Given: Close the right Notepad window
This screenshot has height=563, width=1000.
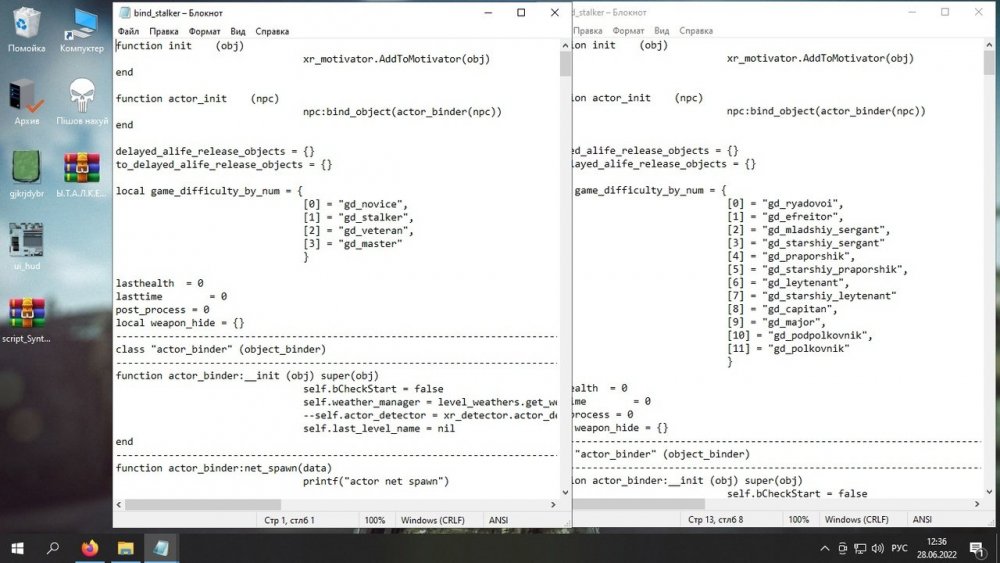Looking at the screenshot, I should [979, 12].
